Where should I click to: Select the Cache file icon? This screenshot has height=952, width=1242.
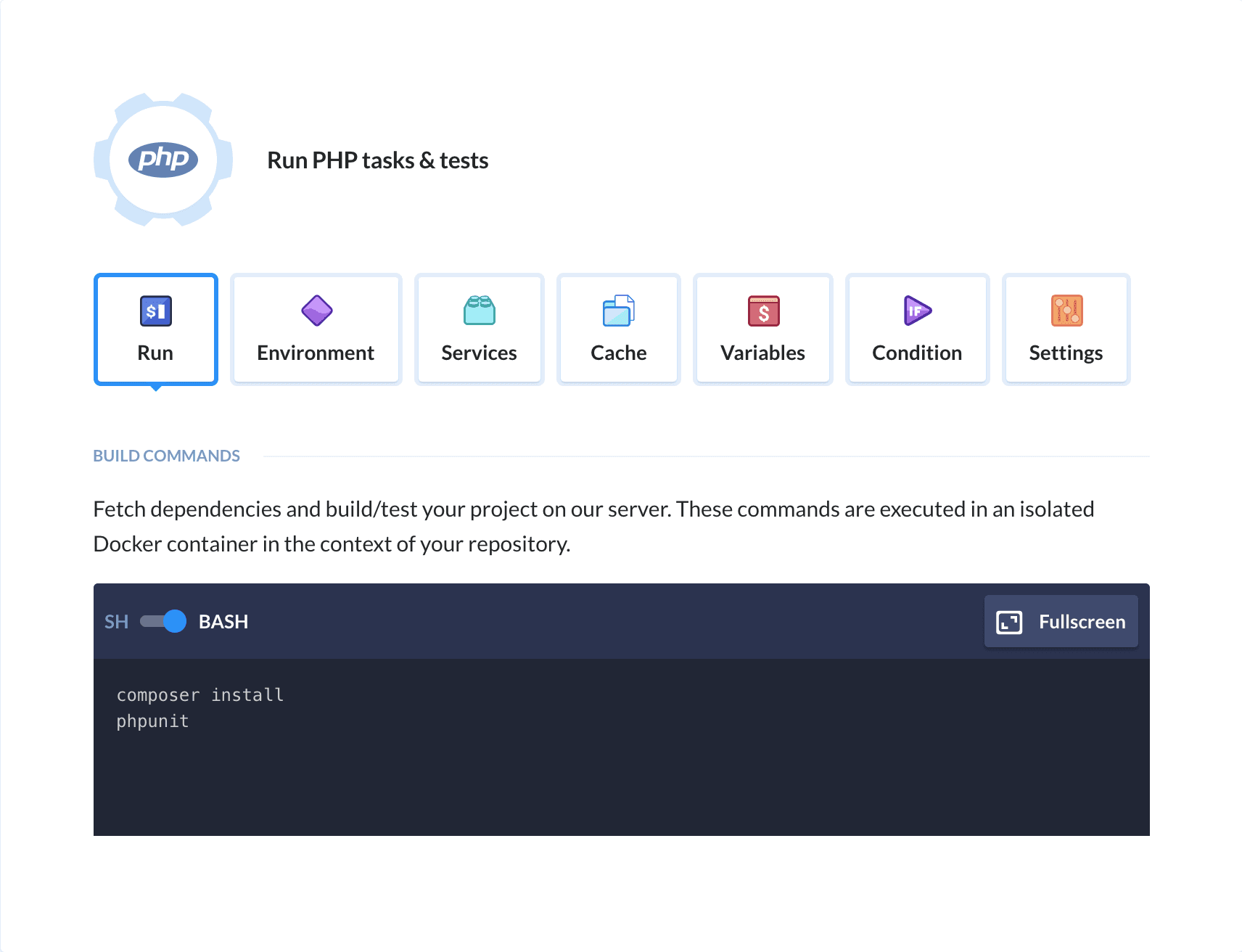(618, 311)
